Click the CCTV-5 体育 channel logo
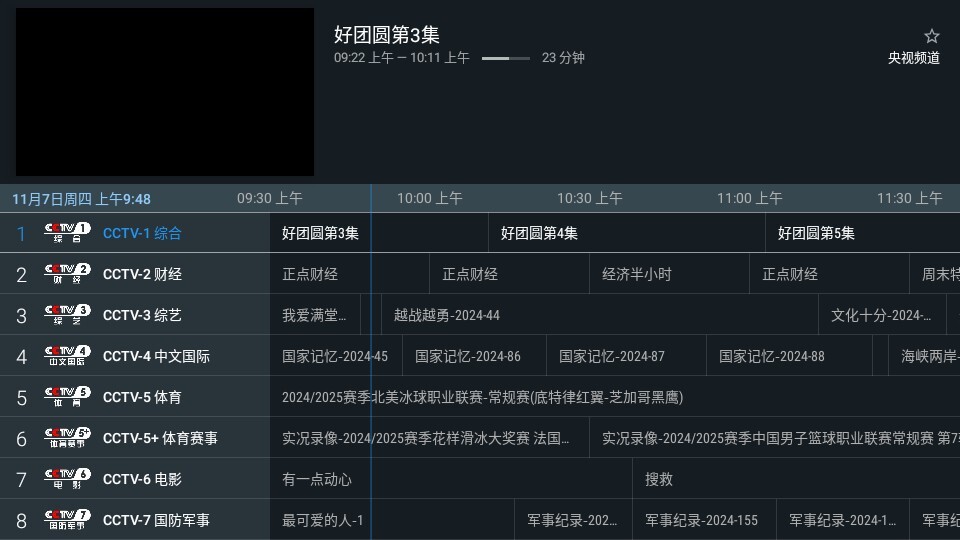Image resolution: width=960 pixels, height=540 pixels. [67, 397]
